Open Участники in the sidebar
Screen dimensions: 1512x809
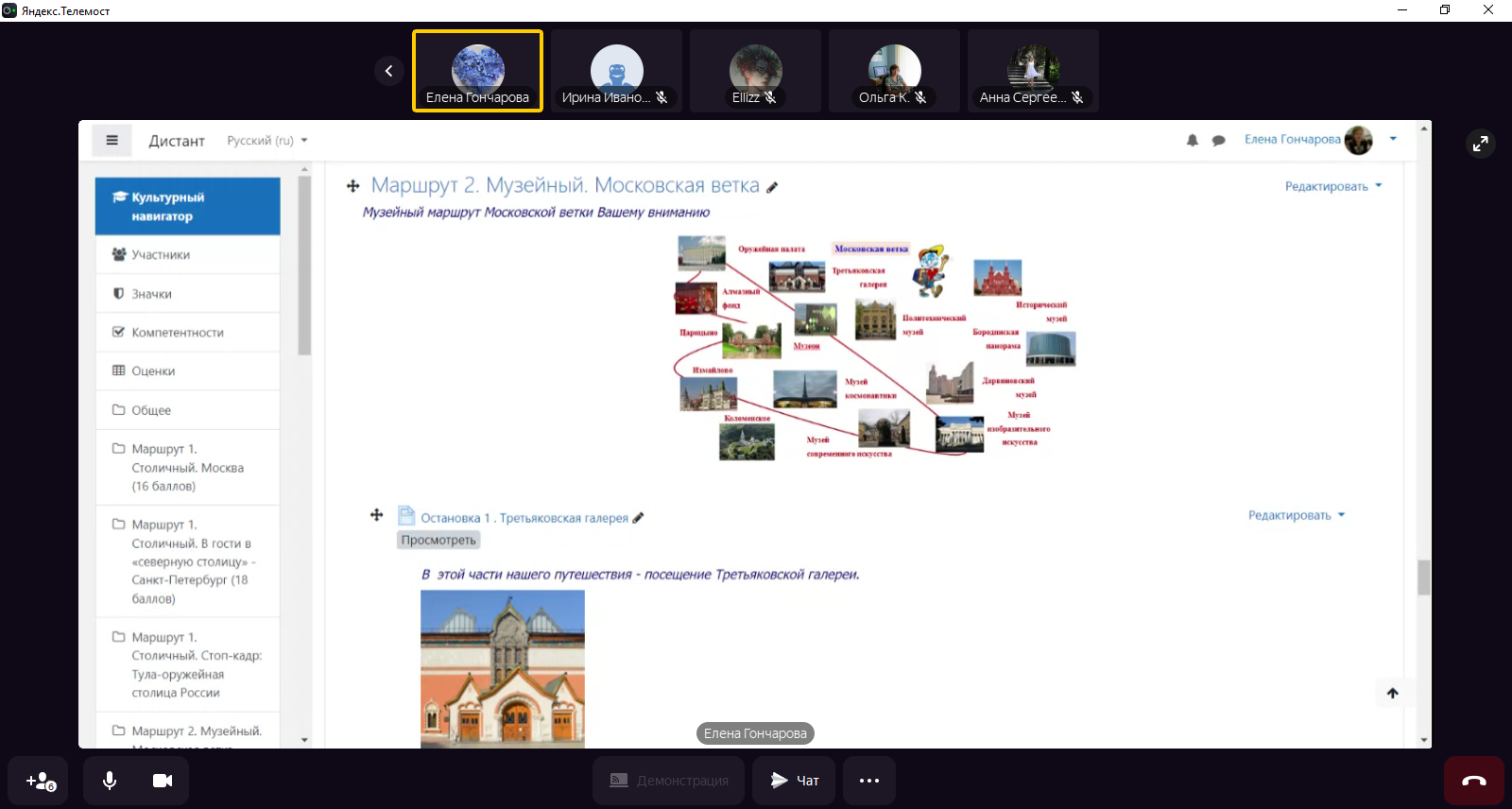(161, 255)
